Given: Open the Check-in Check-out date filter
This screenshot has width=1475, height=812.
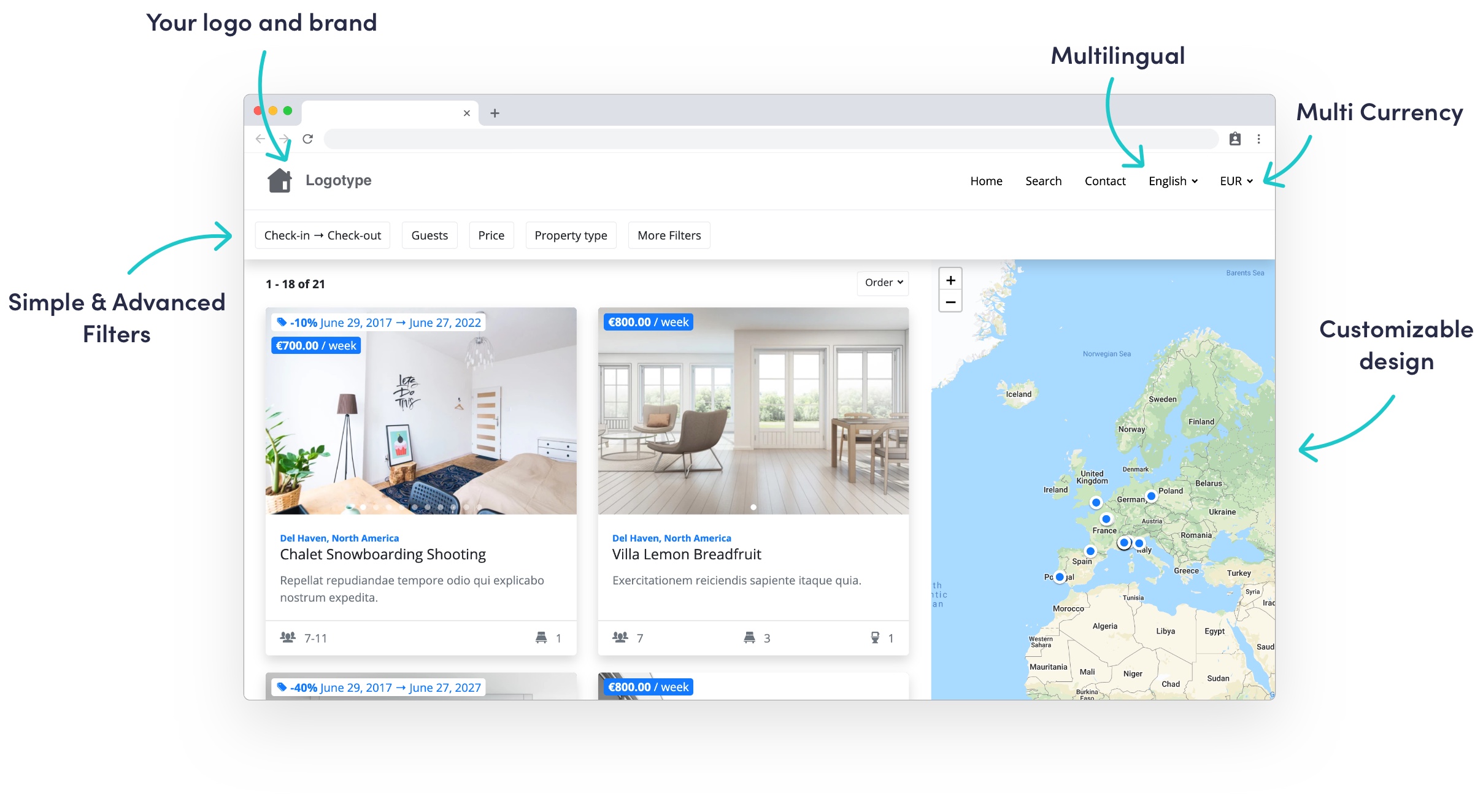Looking at the screenshot, I should tap(323, 236).
